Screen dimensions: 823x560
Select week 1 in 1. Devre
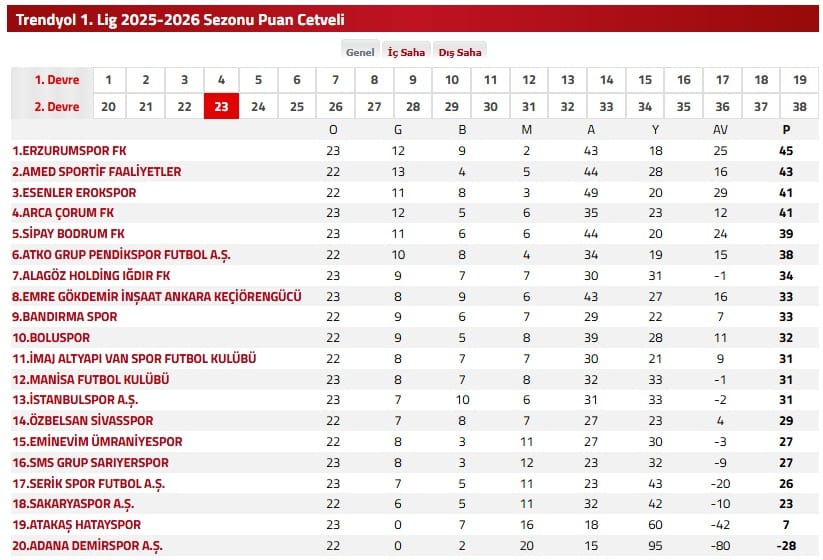[107, 80]
